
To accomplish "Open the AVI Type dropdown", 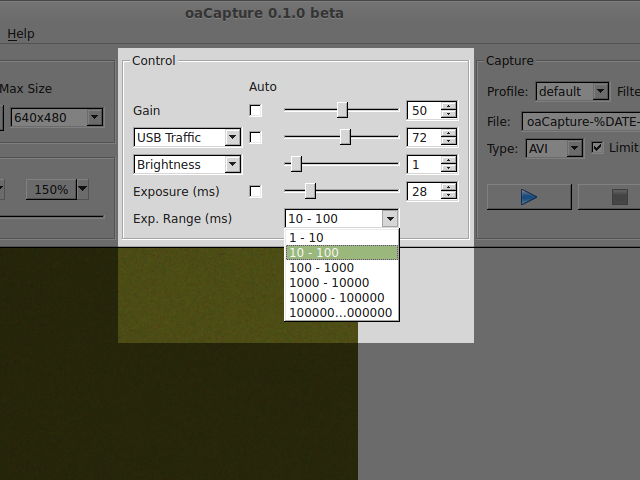I will (554, 148).
